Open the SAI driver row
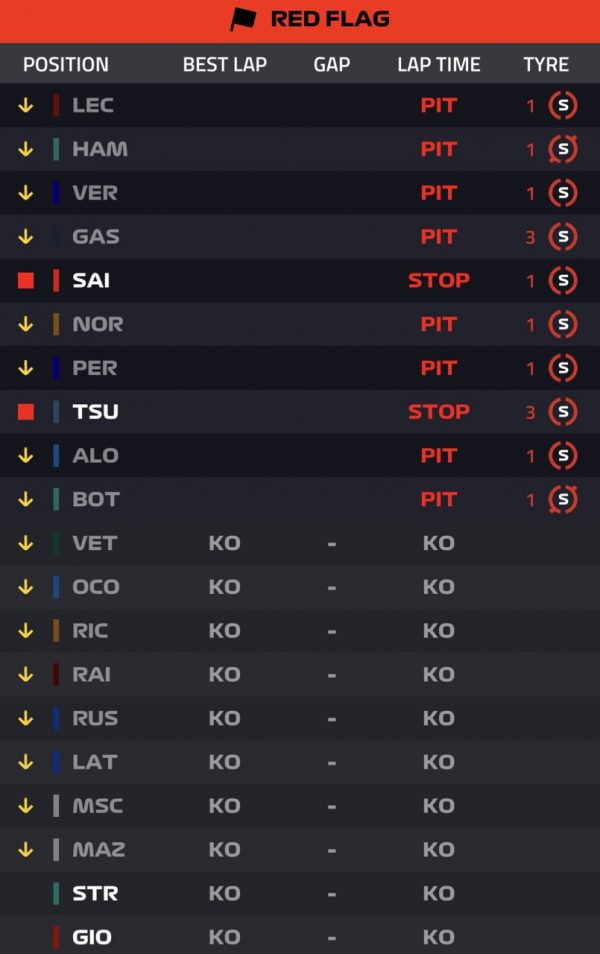 pos(300,280)
